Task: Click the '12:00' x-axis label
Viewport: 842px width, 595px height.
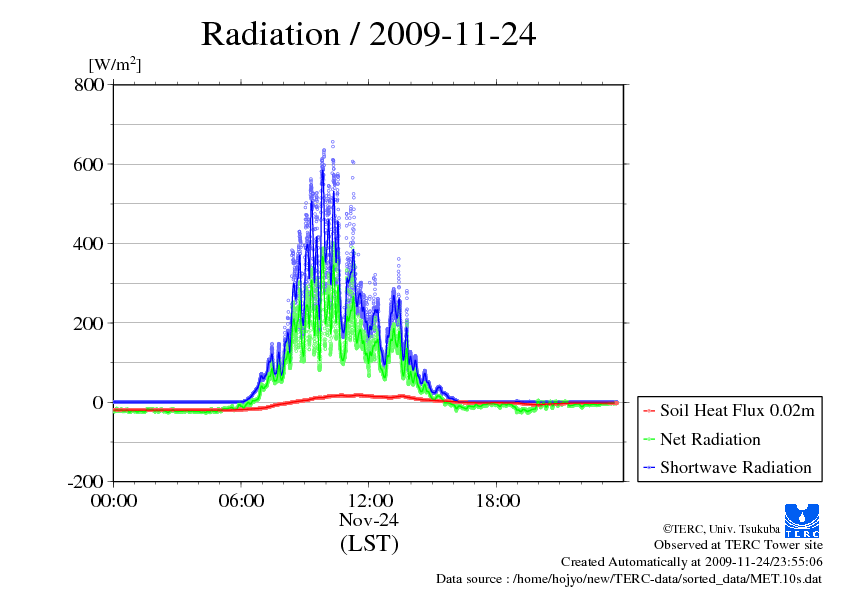Action: coord(369,501)
